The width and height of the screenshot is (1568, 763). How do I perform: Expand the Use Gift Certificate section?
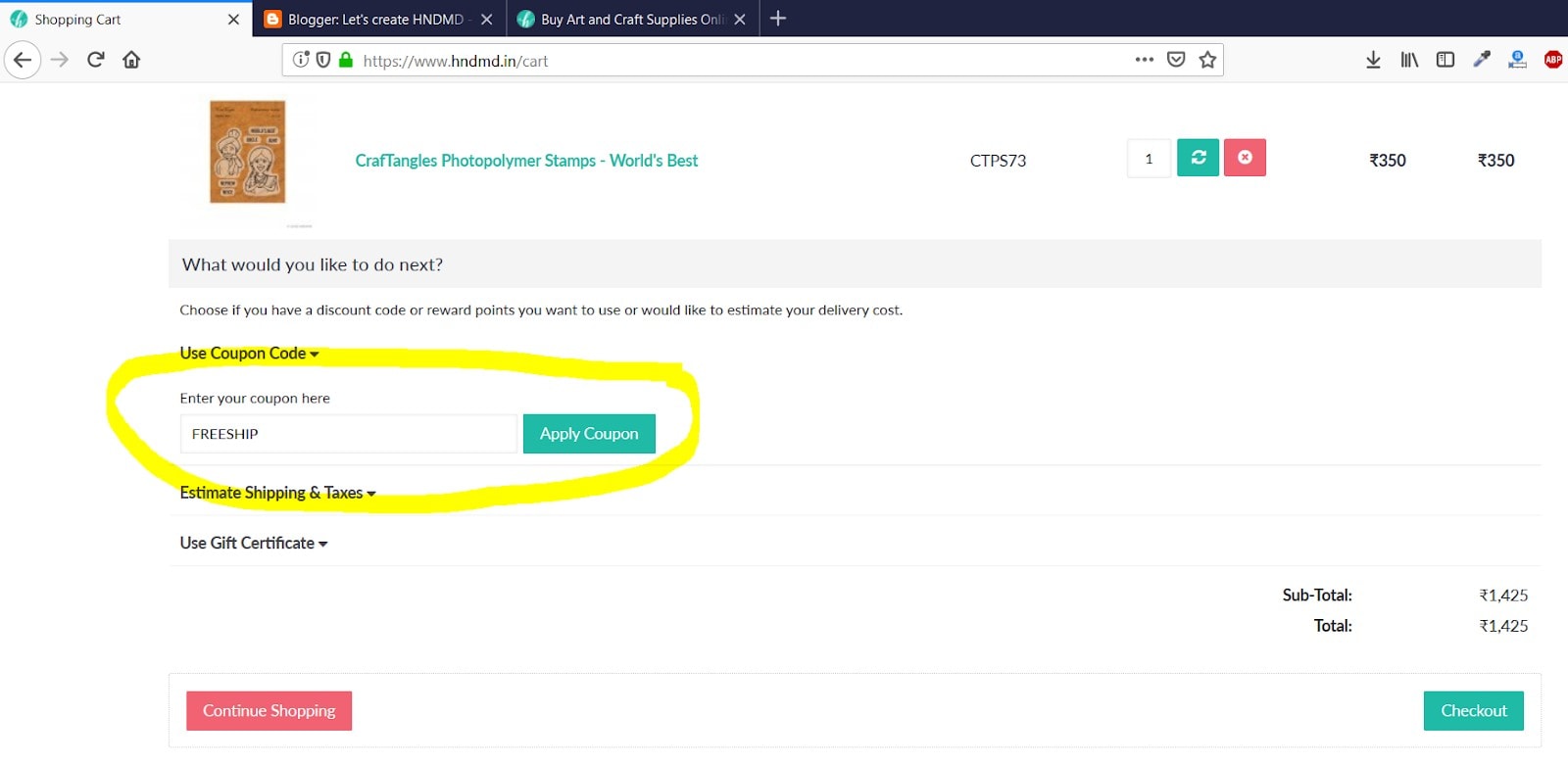[253, 543]
